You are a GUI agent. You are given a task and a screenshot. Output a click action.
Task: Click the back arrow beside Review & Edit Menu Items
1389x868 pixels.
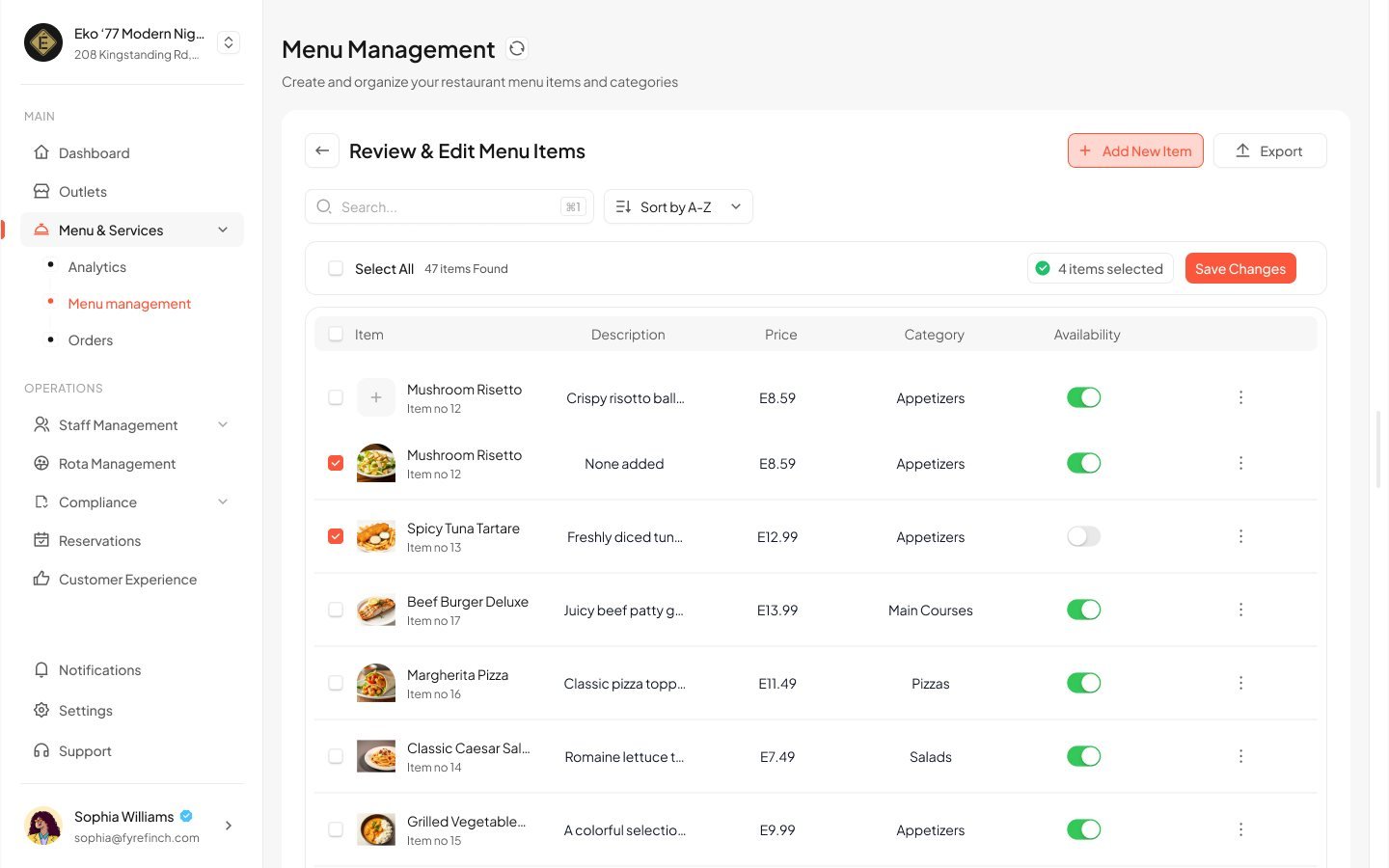322,150
